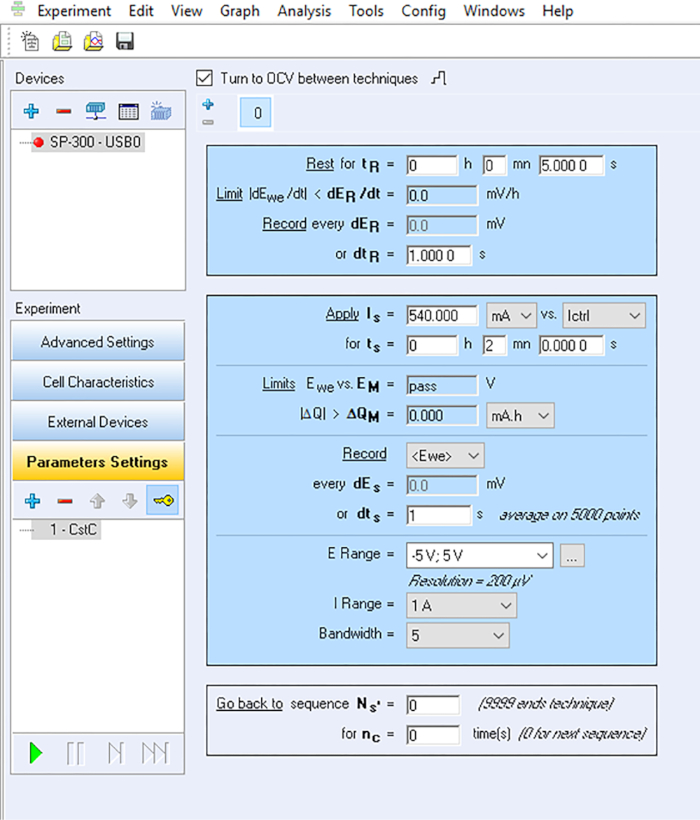Start experiment with green play button
700x820 pixels.
36,754
